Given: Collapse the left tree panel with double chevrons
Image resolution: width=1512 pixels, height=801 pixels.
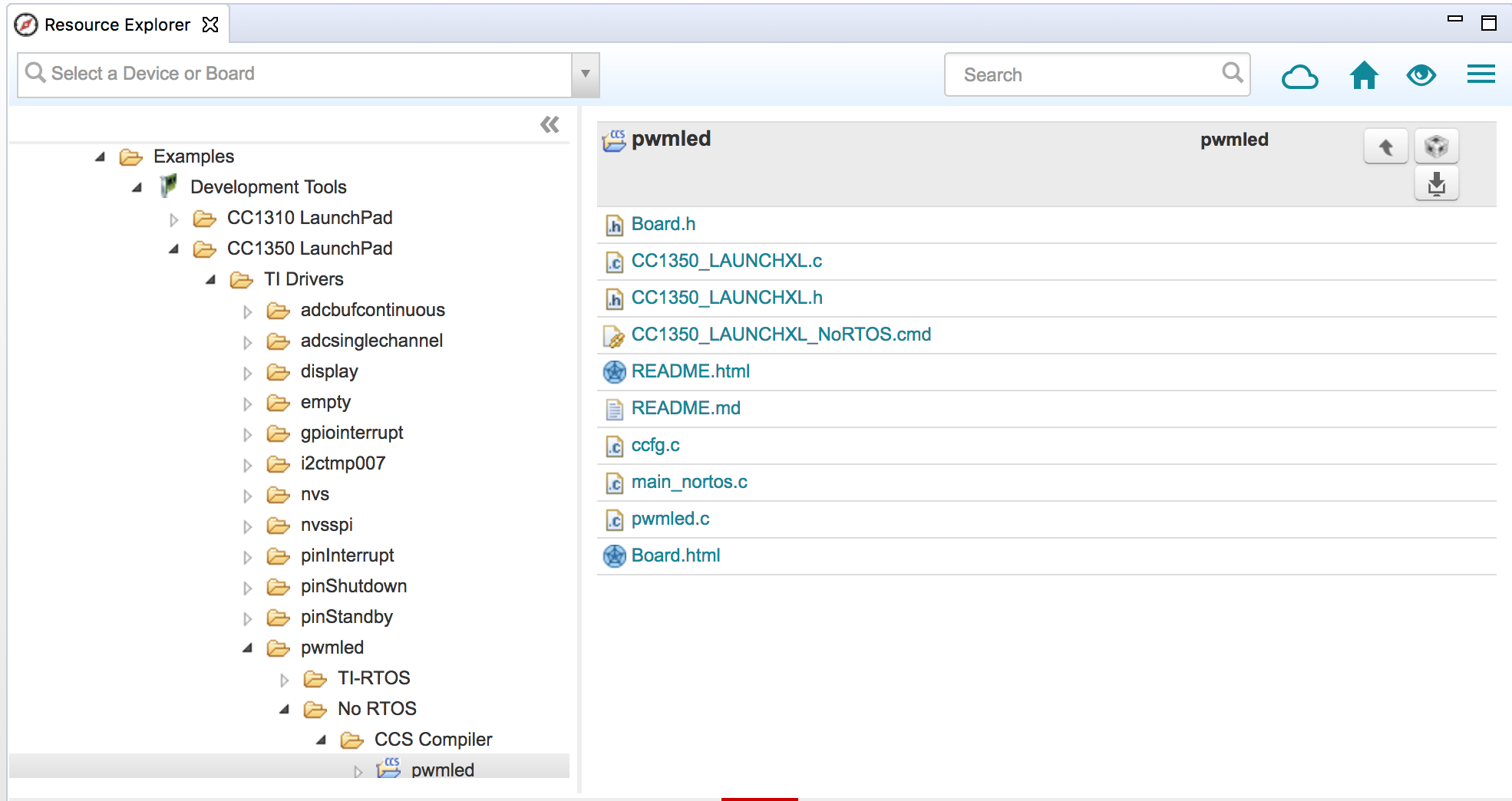Looking at the screenshot, I should 549,124.
